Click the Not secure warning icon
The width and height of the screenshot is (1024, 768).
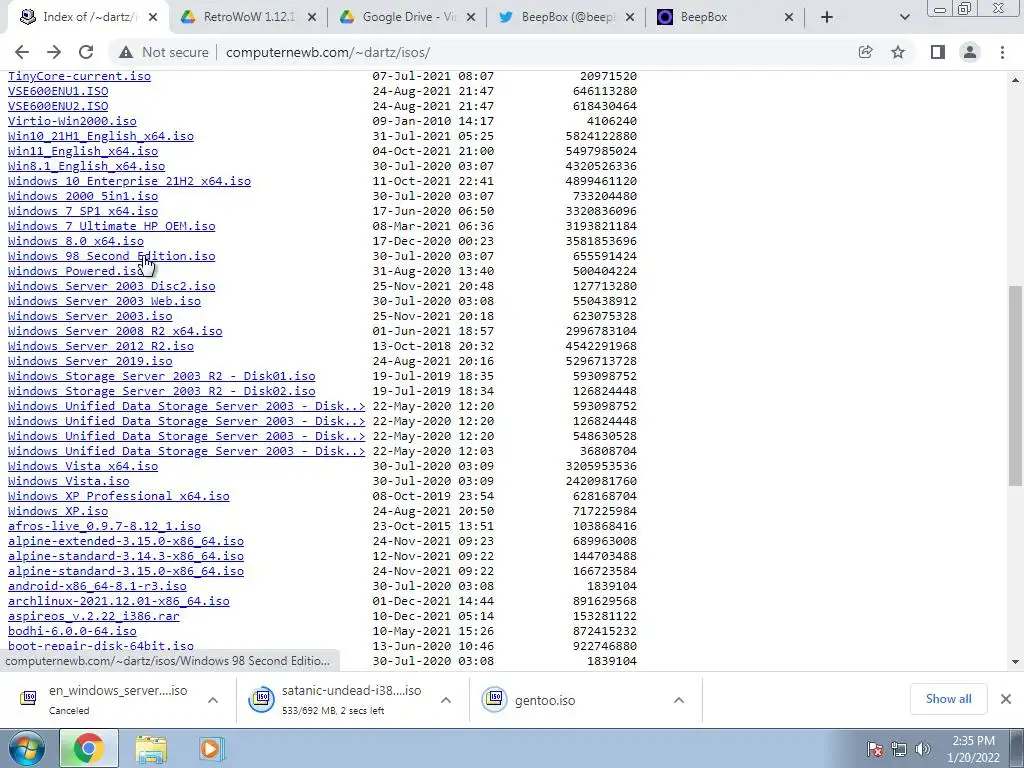pos(126,52)
